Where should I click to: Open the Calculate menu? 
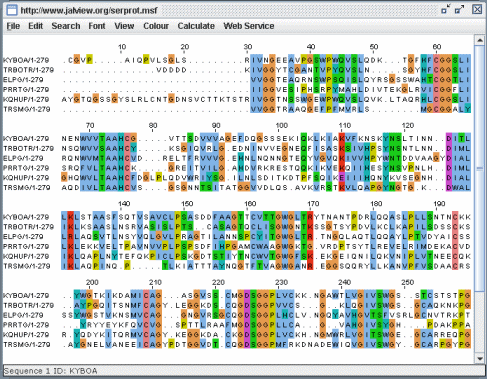point(196,26)
